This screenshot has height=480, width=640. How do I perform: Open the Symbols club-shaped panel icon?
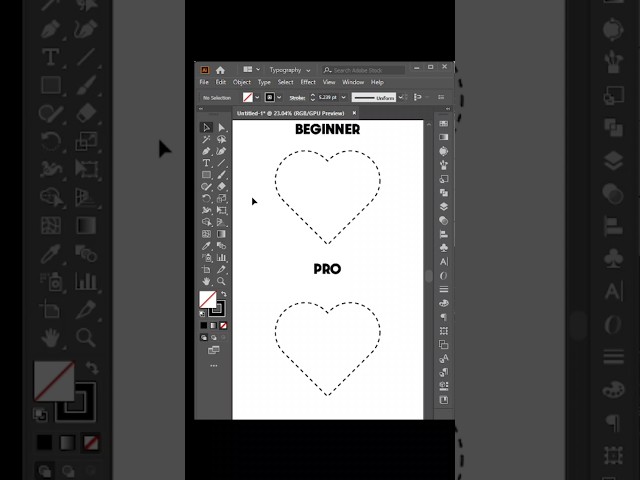pyautogui.click(x=444, y=248)
